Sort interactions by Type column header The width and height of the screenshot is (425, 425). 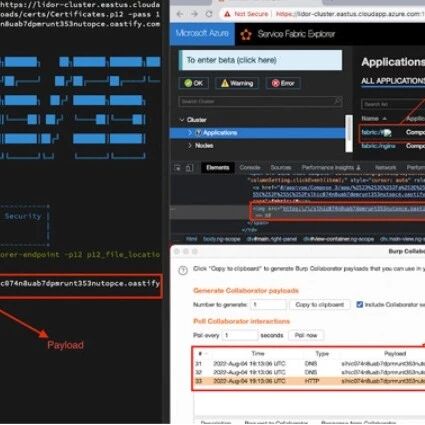click(322, 354)
